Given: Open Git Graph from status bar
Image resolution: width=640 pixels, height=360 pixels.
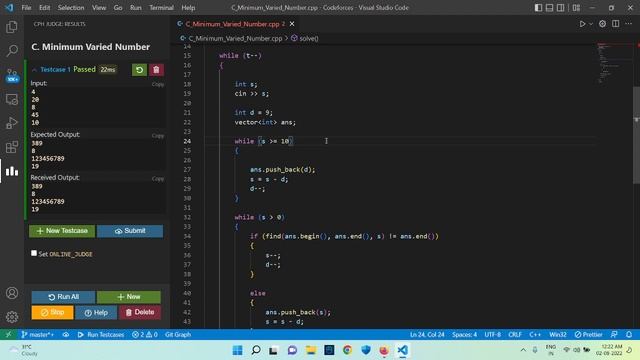Looking at the screenshot, I should coord(178,335).
